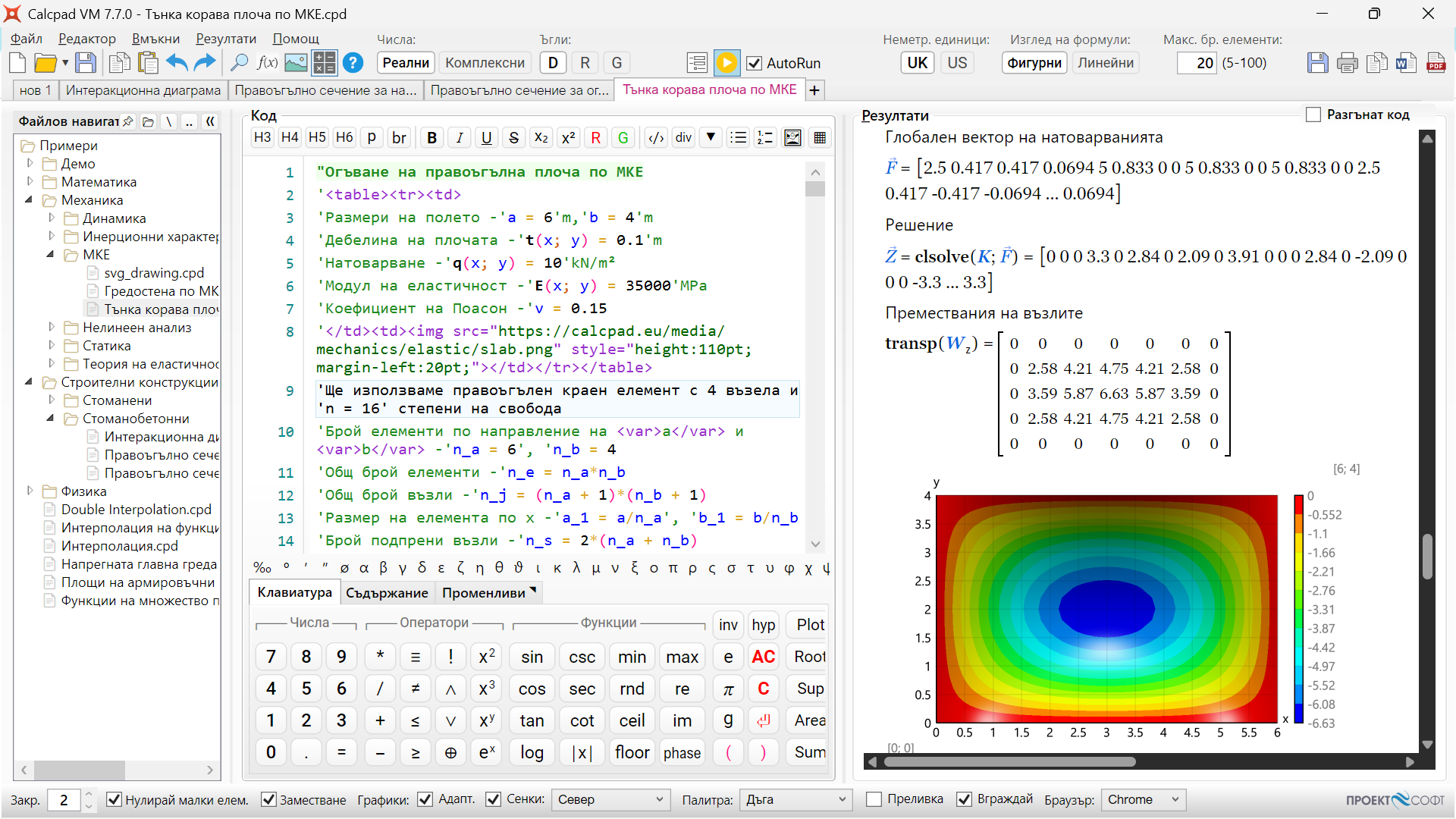Enable the Преливка checkbox
The height and width of the screenshot is (819, 1456).
874,799
